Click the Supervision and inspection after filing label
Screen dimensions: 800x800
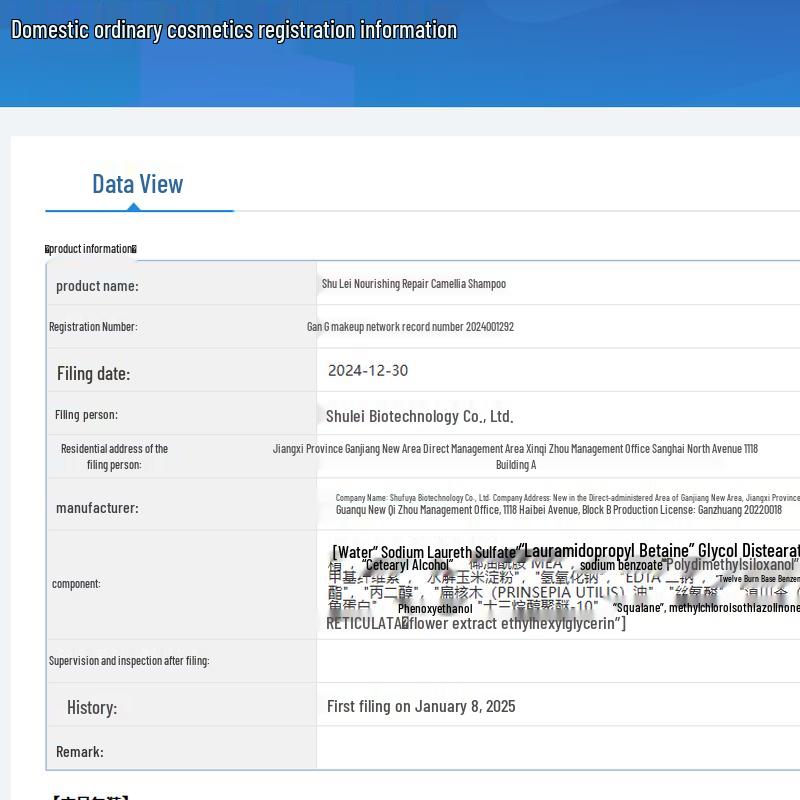(129, 661)
